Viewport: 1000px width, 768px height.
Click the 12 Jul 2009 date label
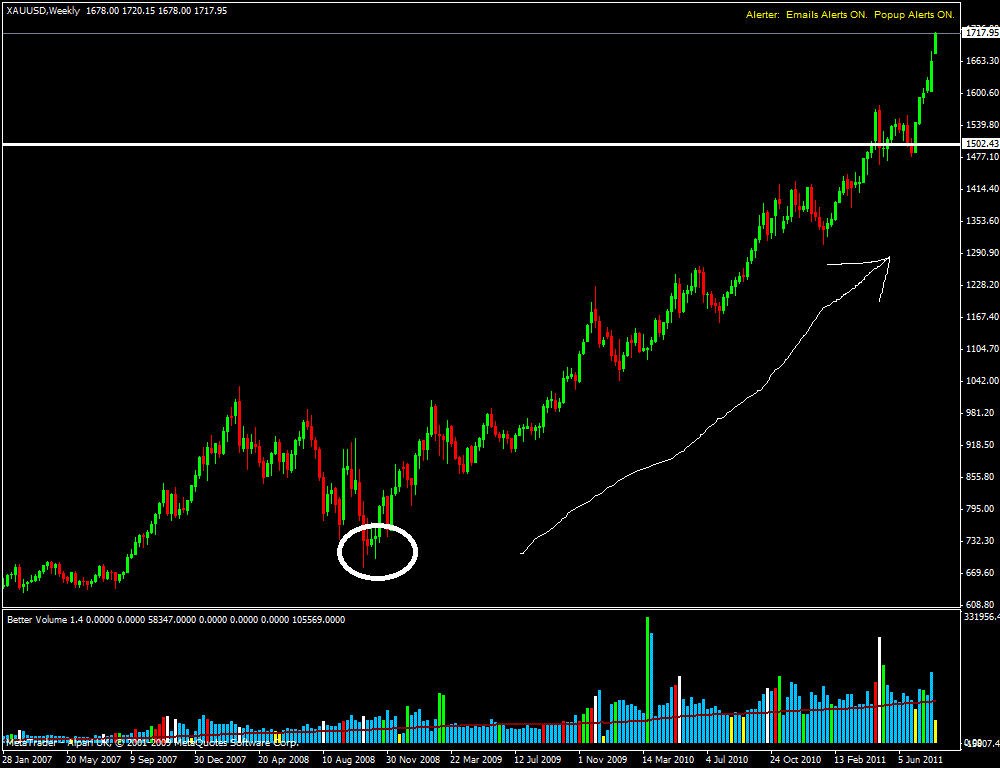(538, 760)
